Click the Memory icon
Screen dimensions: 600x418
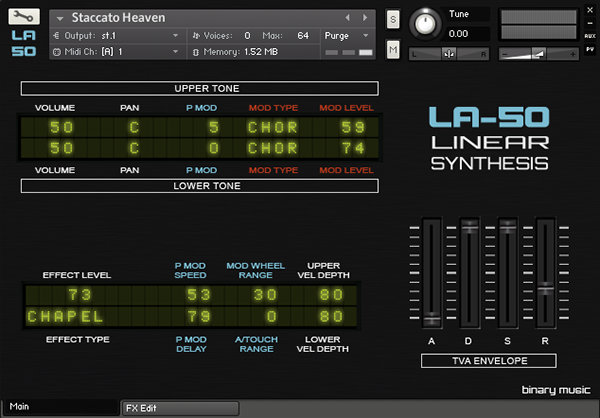[x=196, y=52]
